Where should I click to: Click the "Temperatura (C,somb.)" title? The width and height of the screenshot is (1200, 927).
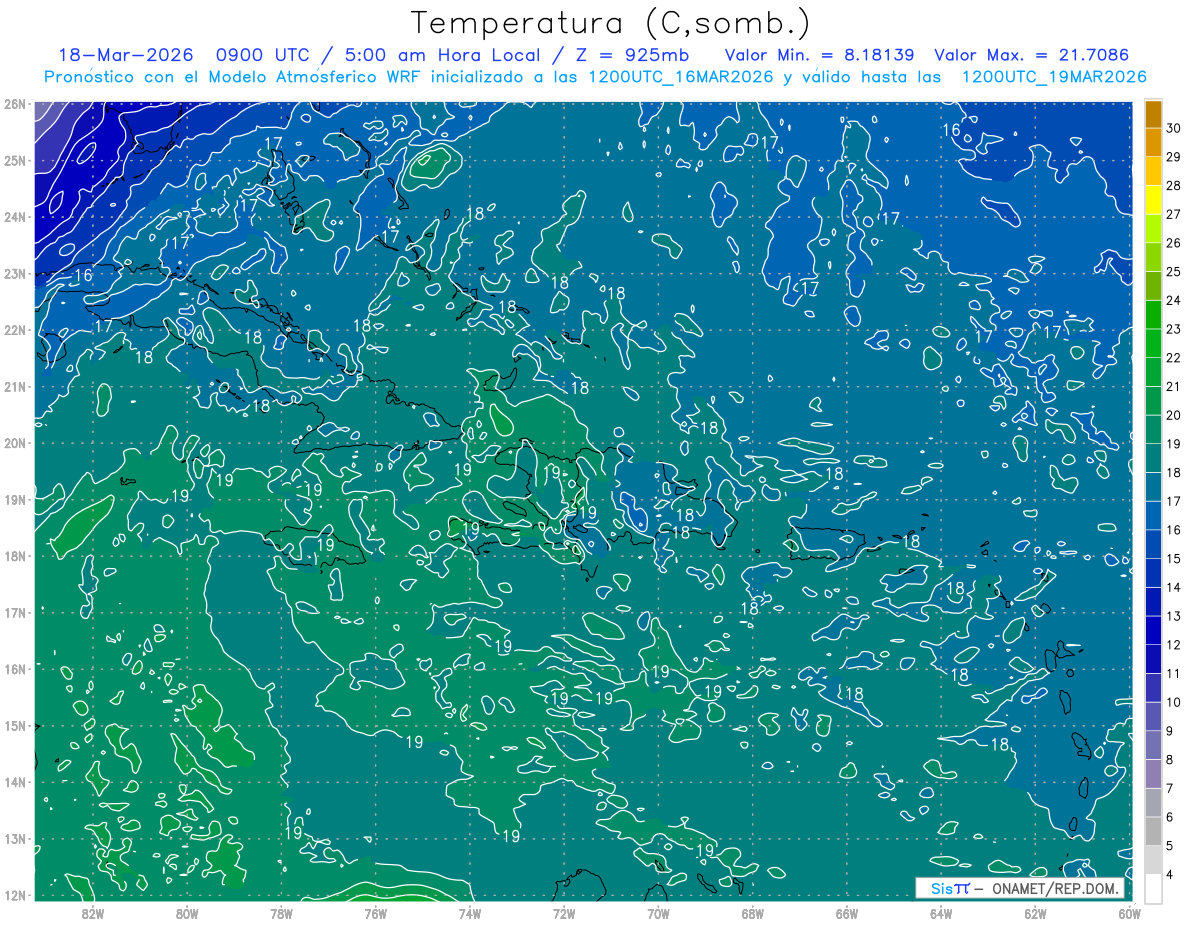(x=611, y=24)
